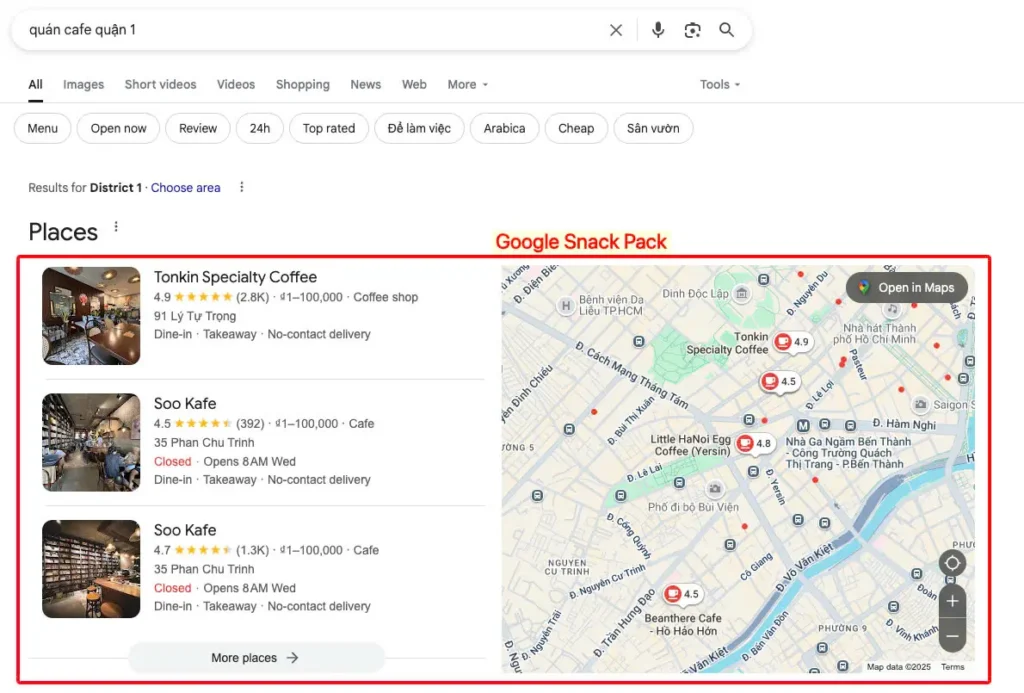This screenshot has height=693, width=1024.
Task: Center map on my location icon
Action: tap(952, 563)
